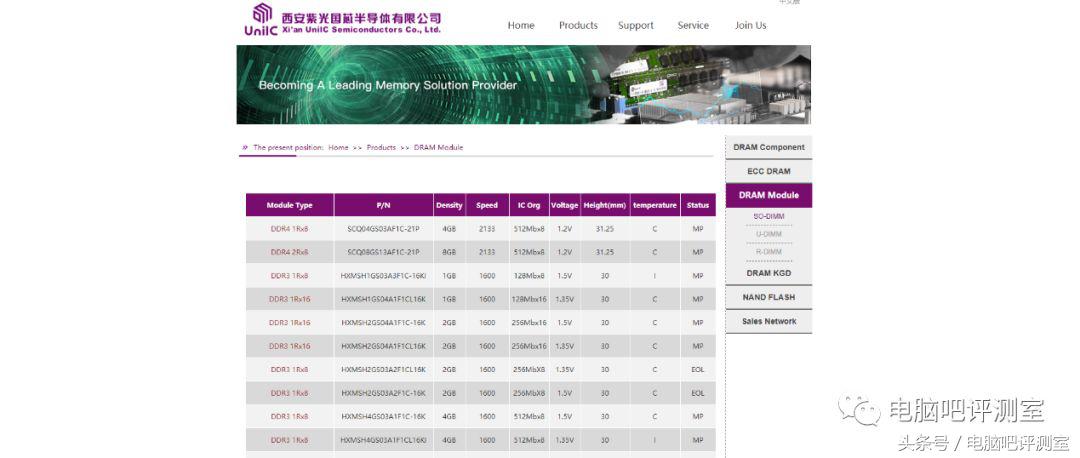The height and width of the screenshot is (458, 1080).
Task: Open the Products navigation menu
Action: [578, 26]
